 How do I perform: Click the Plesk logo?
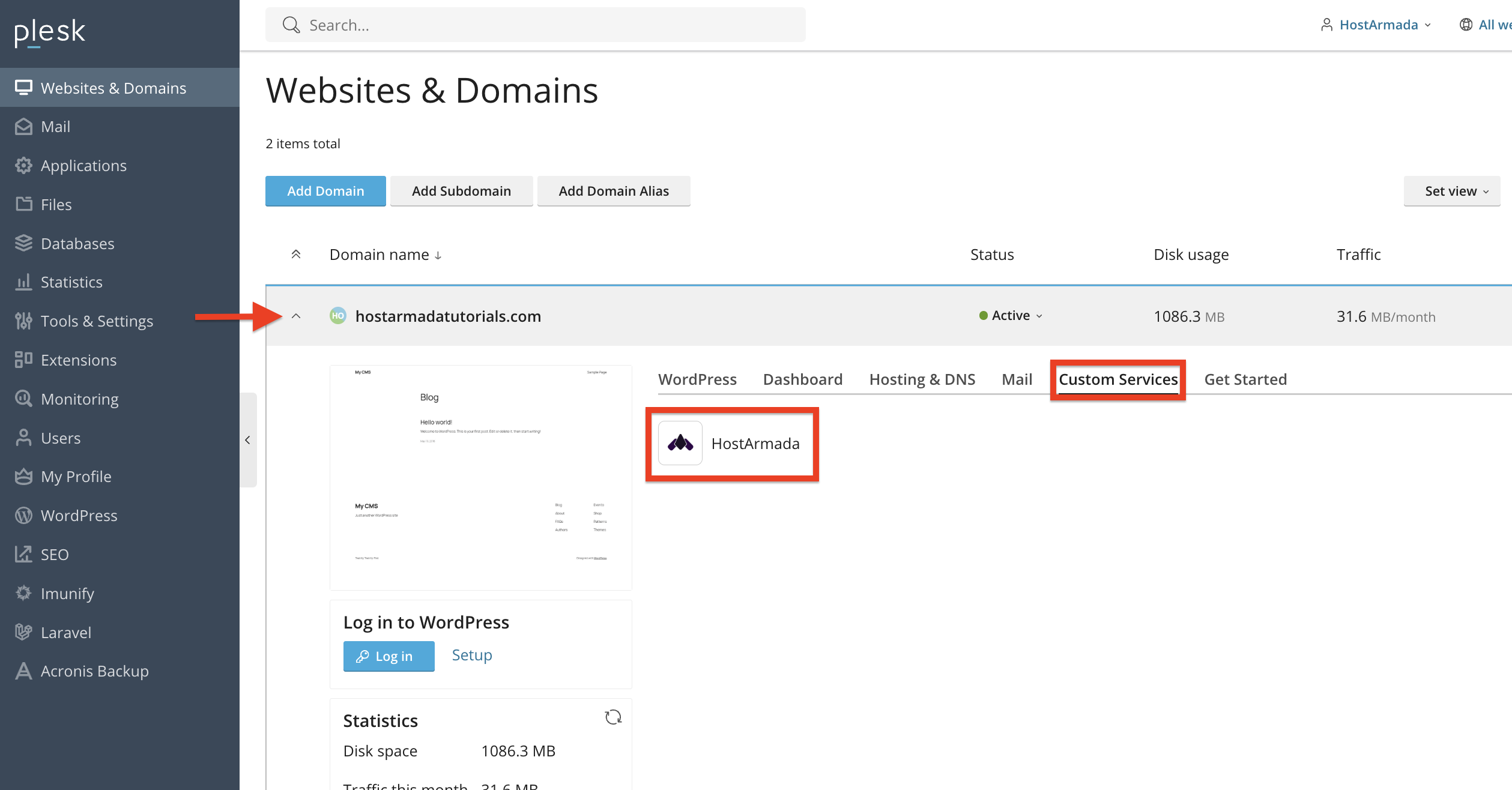tap(50, 32)
